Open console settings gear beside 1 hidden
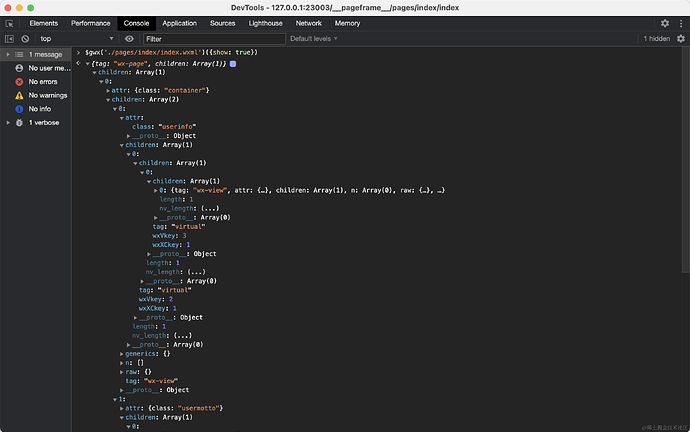The width and height of the screenshot is (690, 432). 681,39
